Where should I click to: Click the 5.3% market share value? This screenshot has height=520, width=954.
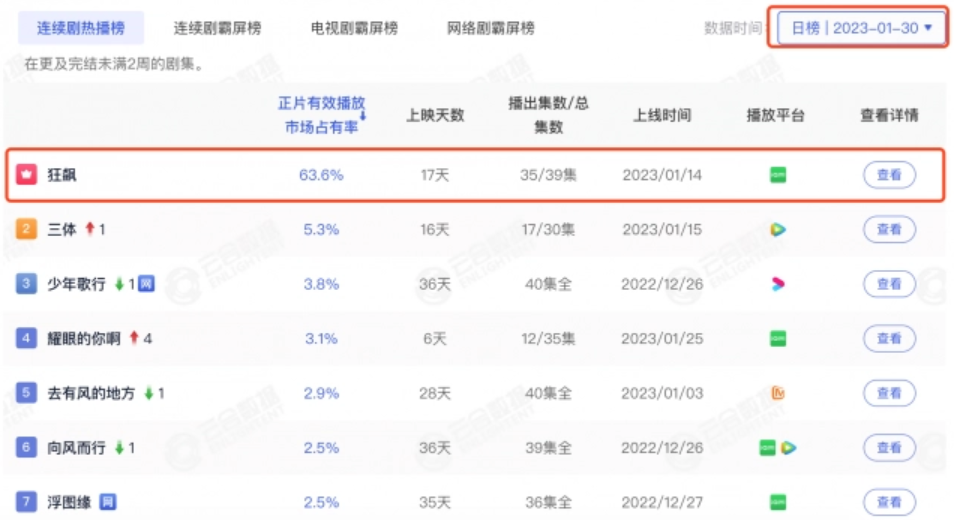point(321,229)
